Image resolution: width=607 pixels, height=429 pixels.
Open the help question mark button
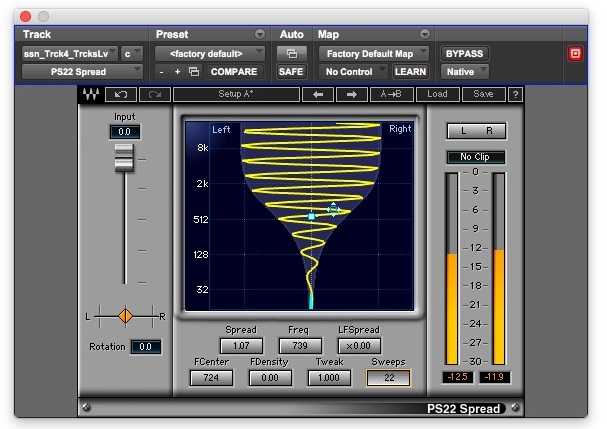[515, 94]
